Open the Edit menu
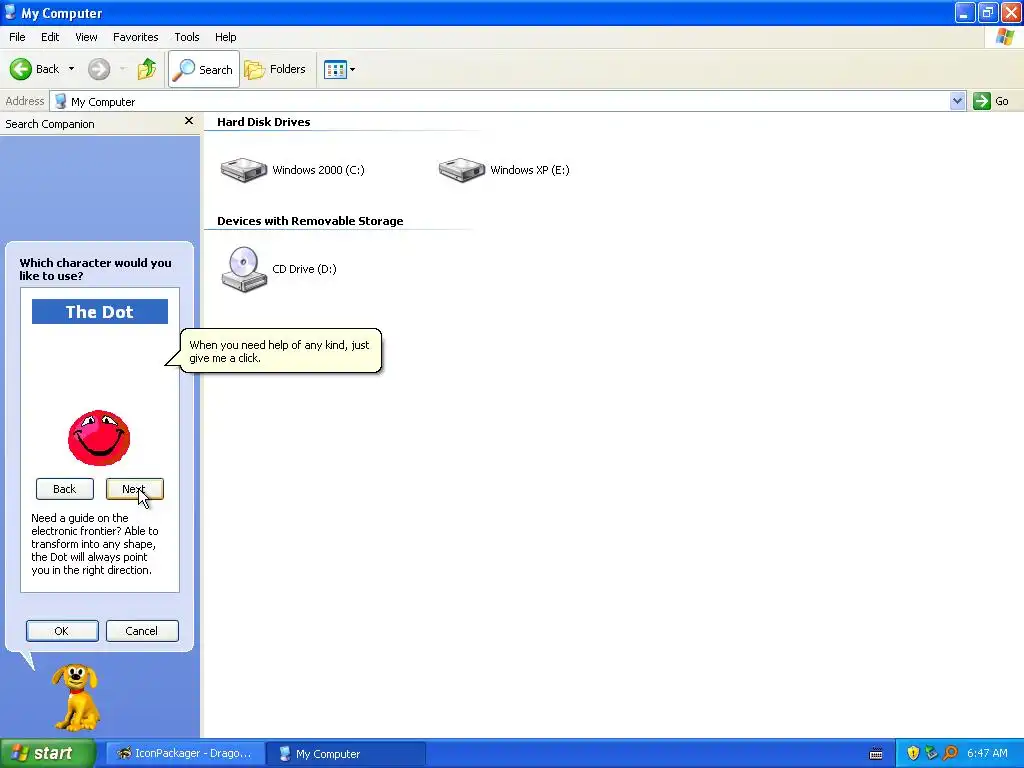The image size is (1024, 768). point(50,37)
